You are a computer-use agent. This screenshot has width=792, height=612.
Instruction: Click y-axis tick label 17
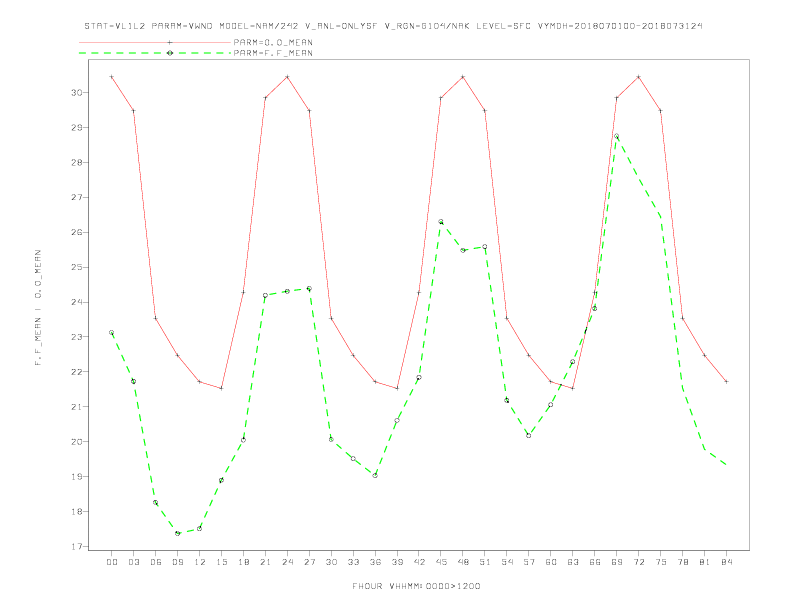(77, 546)
